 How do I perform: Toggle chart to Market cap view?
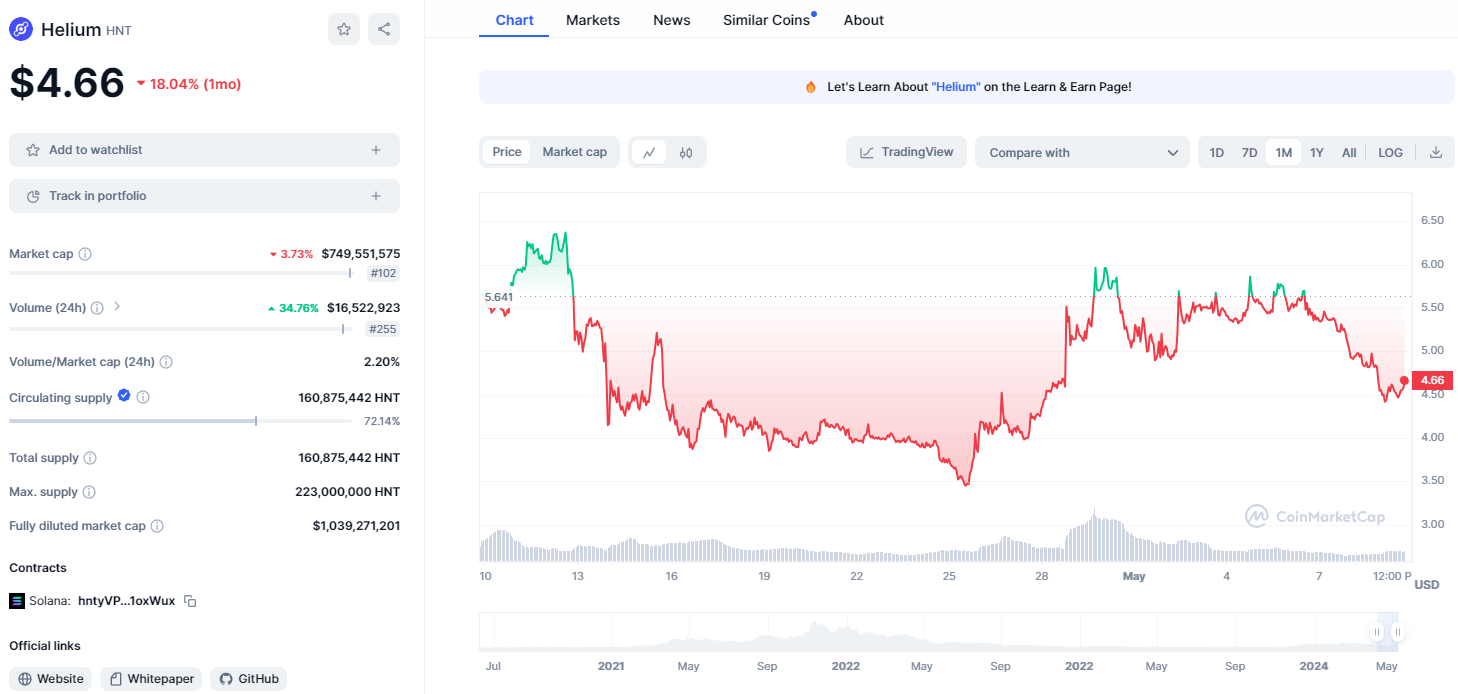click(574, 152)
